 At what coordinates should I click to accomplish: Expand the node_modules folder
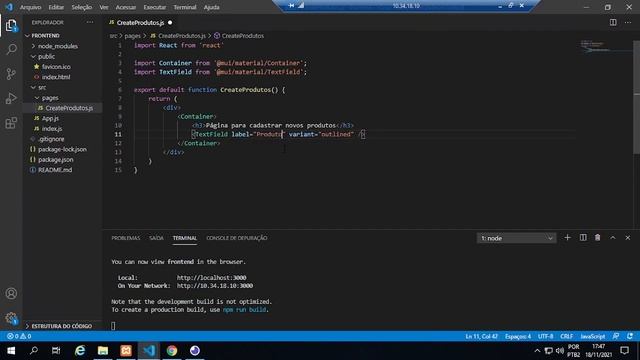click(x=58, y=46)
